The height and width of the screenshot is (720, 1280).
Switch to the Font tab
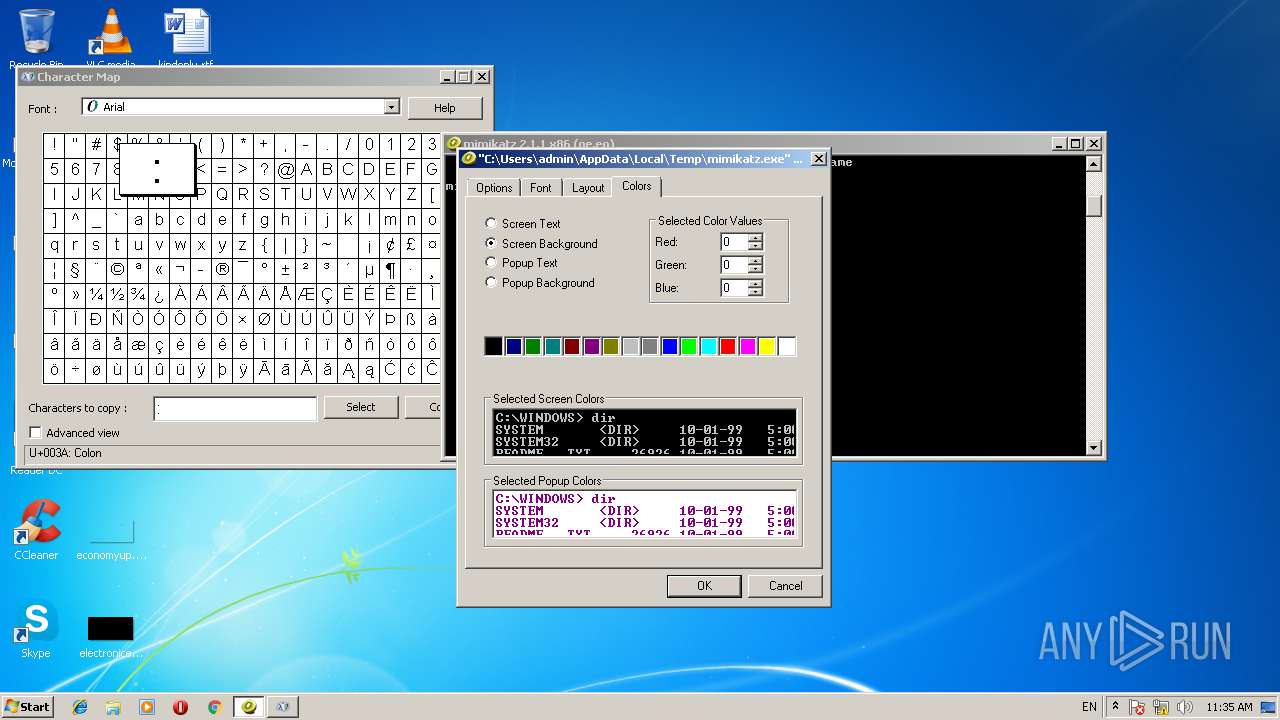point(540,188)
